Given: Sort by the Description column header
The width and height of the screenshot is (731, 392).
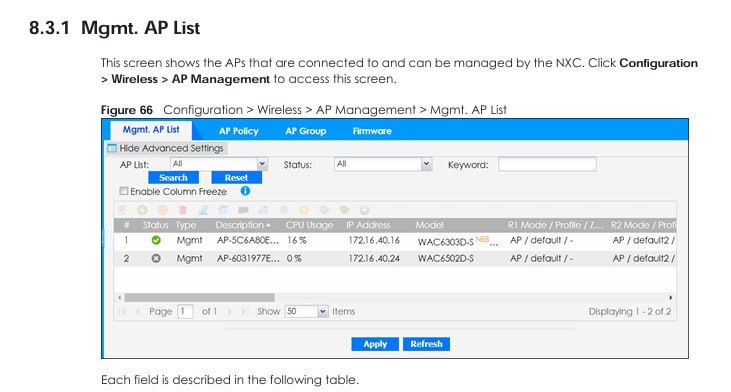Looking at the screenshot, I should 242,225.
